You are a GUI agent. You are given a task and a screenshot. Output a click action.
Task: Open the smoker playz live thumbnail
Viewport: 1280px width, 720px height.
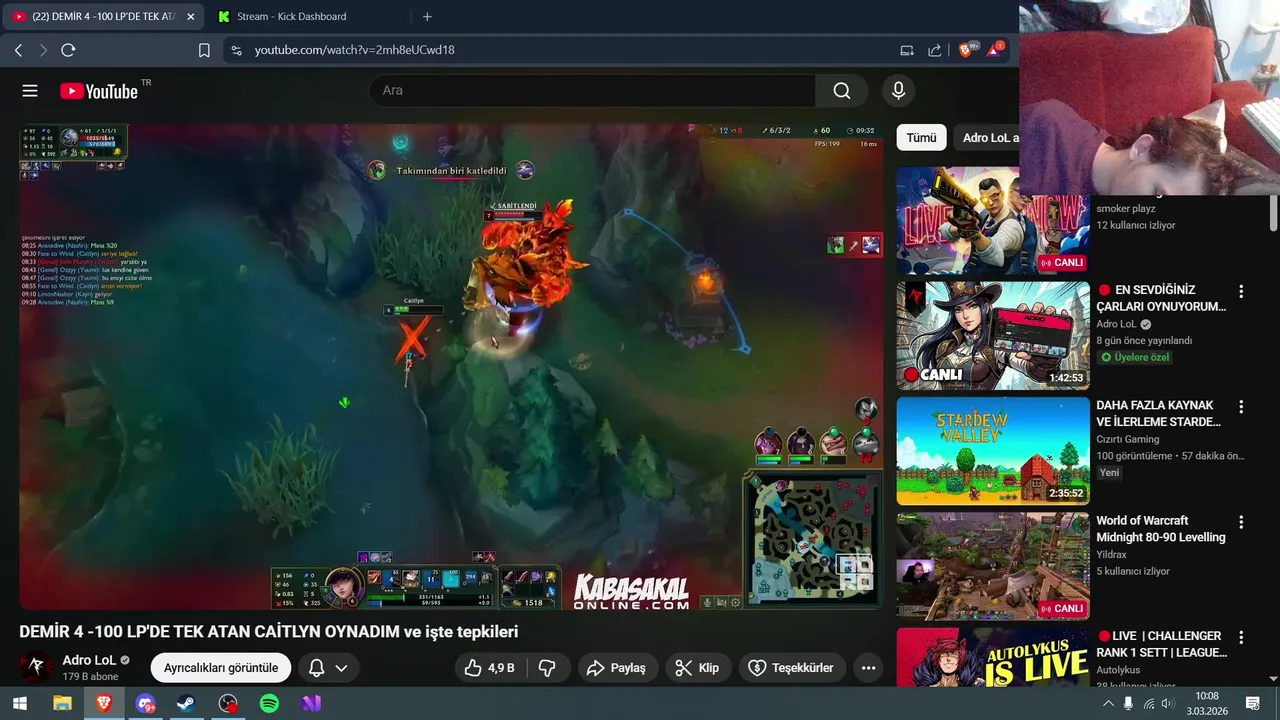[x=993, y=220]
